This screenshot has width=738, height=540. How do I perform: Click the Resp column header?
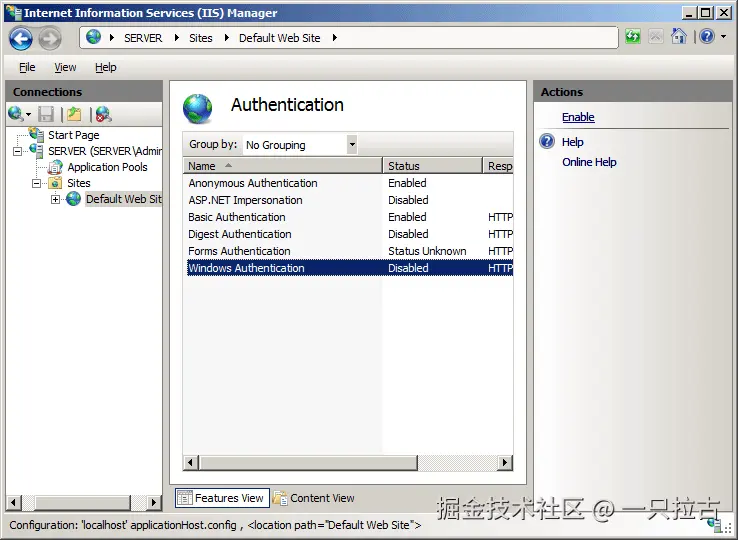498,166
